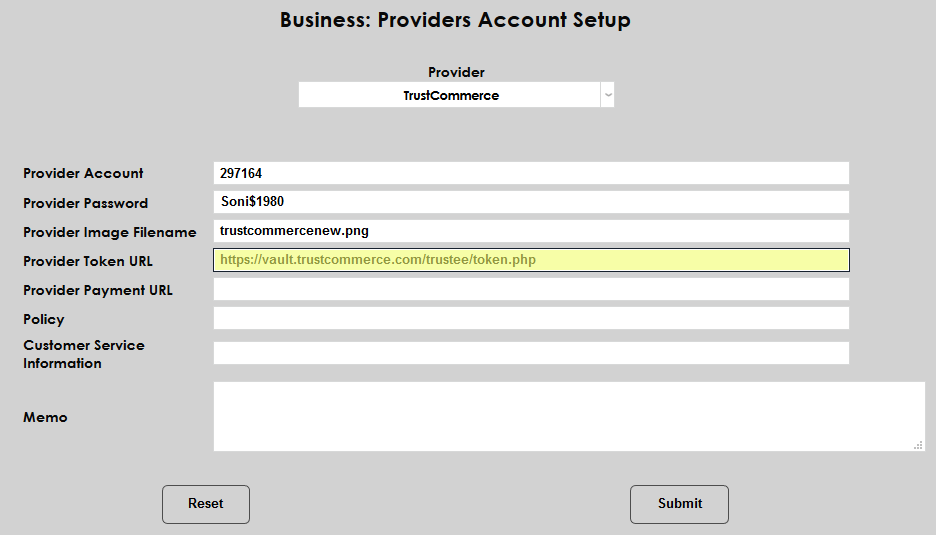Image resolution: width=936 pixels, height=535 pixels.
Task: Click the Submit button
Action: tap(679, 504)
